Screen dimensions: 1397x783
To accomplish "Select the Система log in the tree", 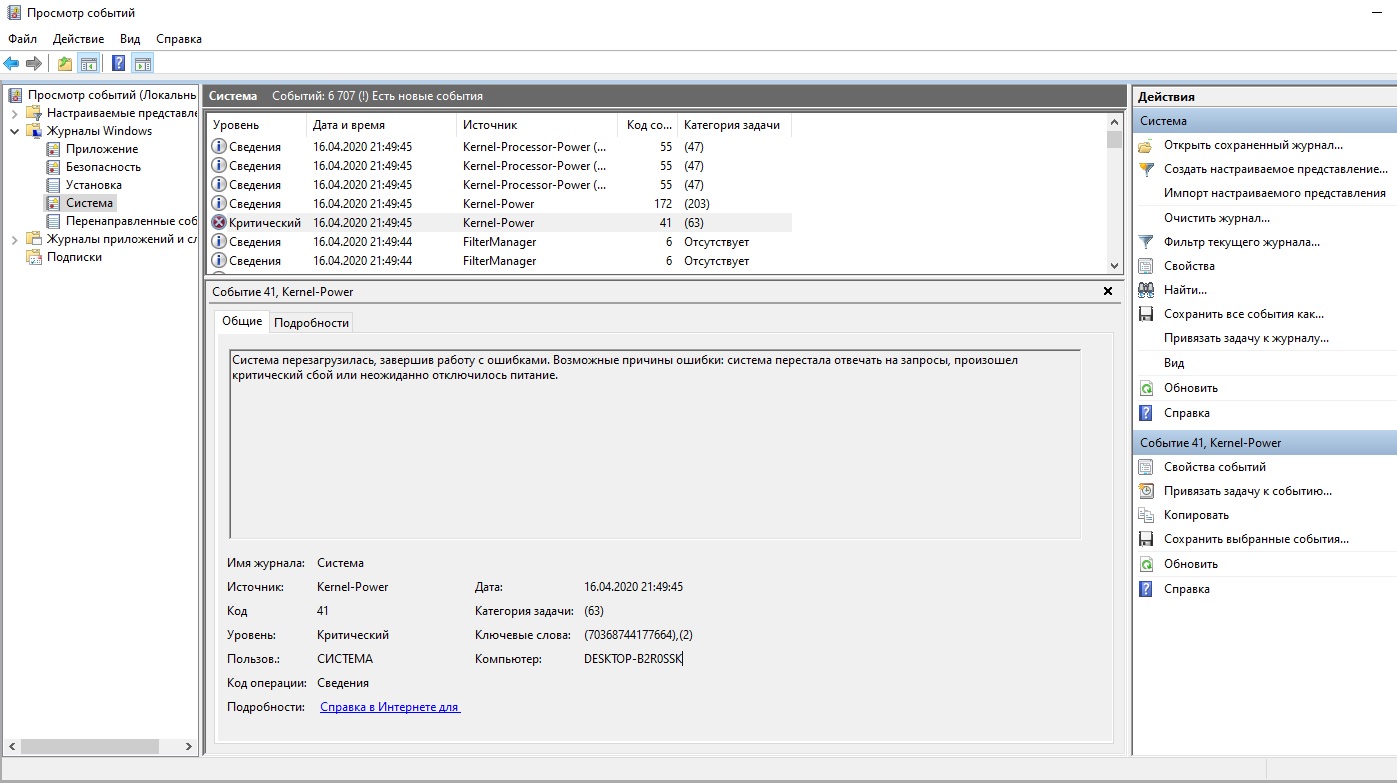I will click(x=89, y=203).
